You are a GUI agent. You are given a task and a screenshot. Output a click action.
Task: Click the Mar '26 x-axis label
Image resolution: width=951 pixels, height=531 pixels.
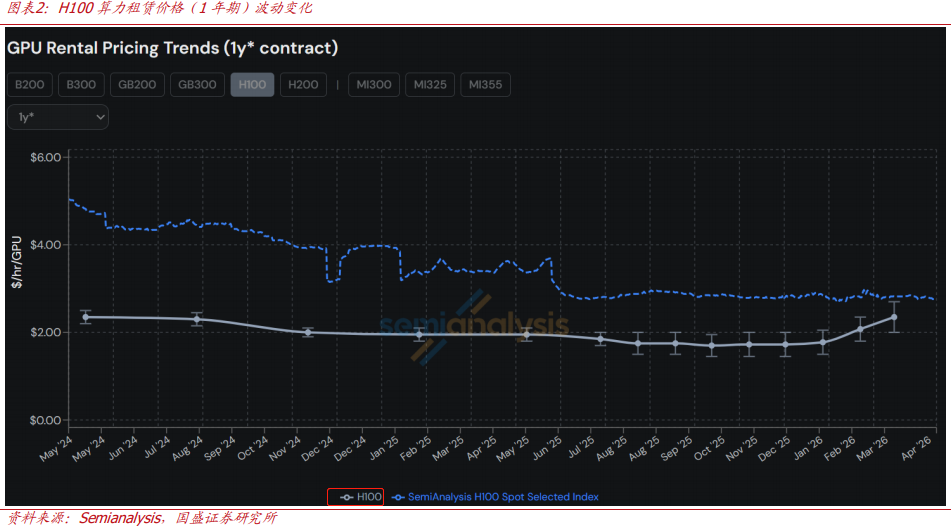pos(872,448)
